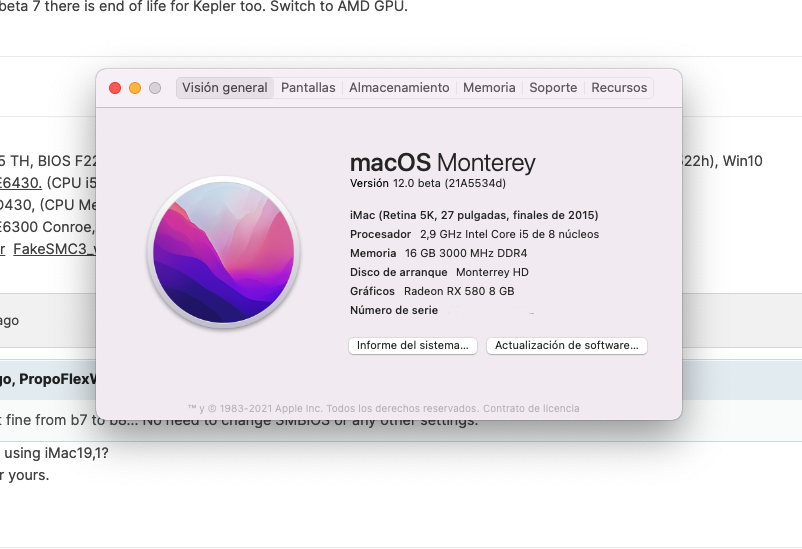Switch to the Memoria tab

click(x=489, y=87)
